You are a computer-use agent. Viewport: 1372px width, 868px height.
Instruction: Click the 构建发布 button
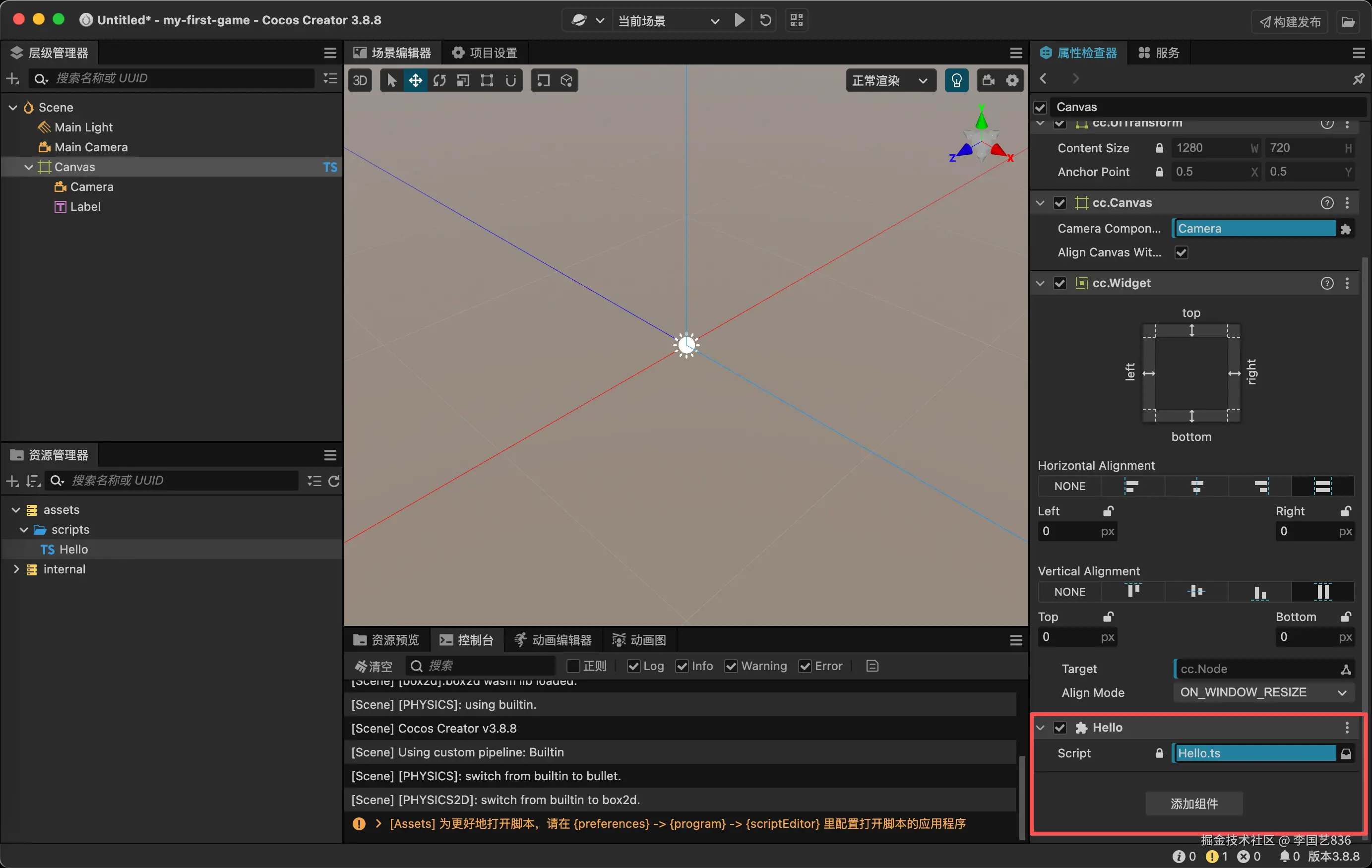[x=1290, y=22]
